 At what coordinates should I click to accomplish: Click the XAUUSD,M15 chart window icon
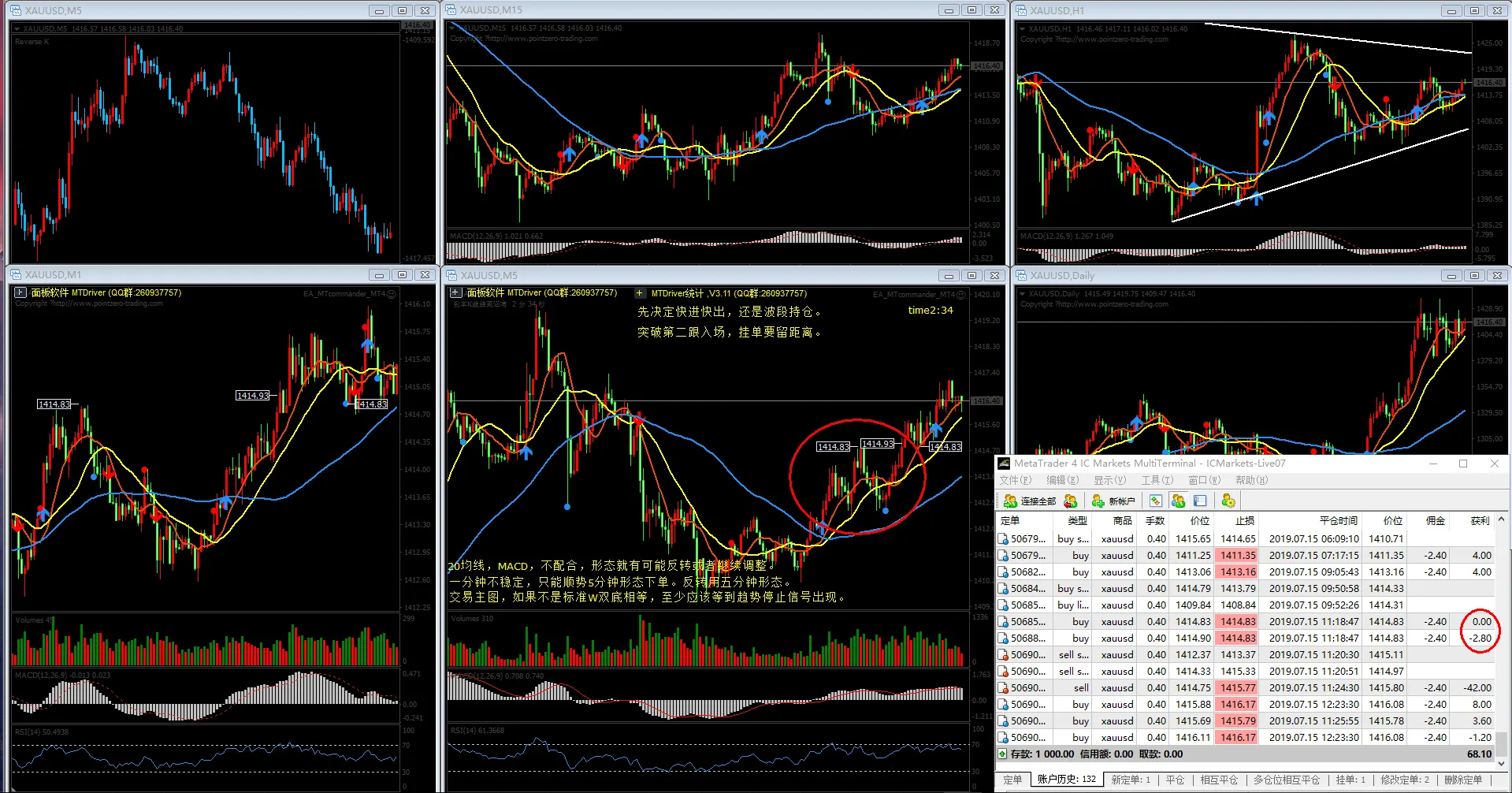(451, 10)
